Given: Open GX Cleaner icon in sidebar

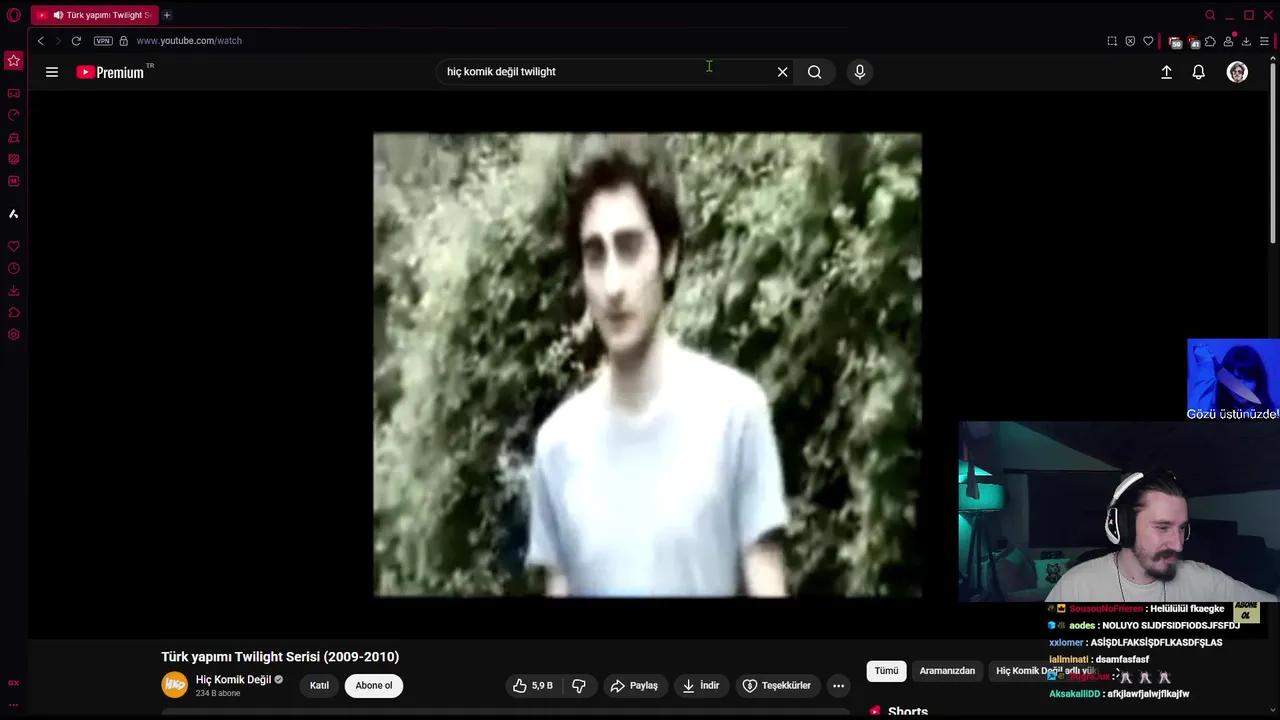Looking at the screenshot, I should (x=14, y=137).
